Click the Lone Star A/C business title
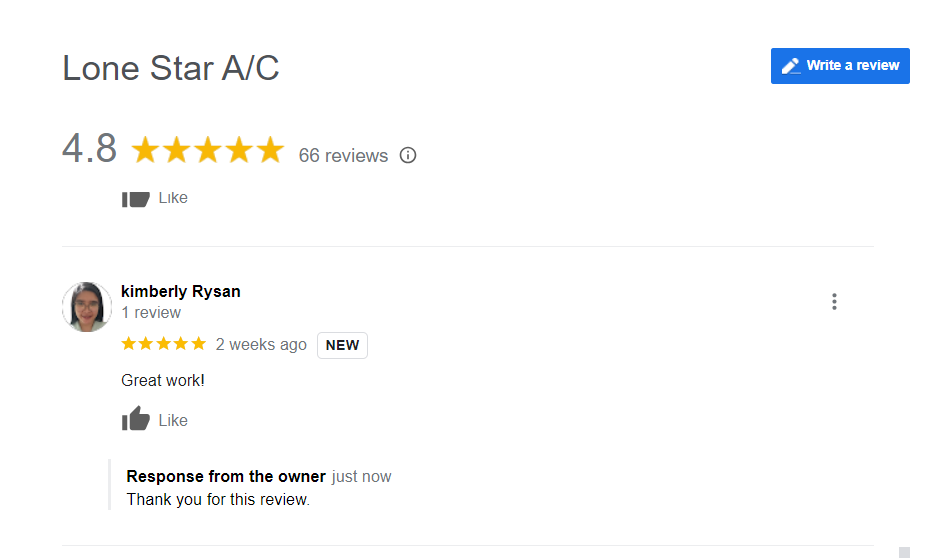Viewport: 938px width, 558px height. 170,68
